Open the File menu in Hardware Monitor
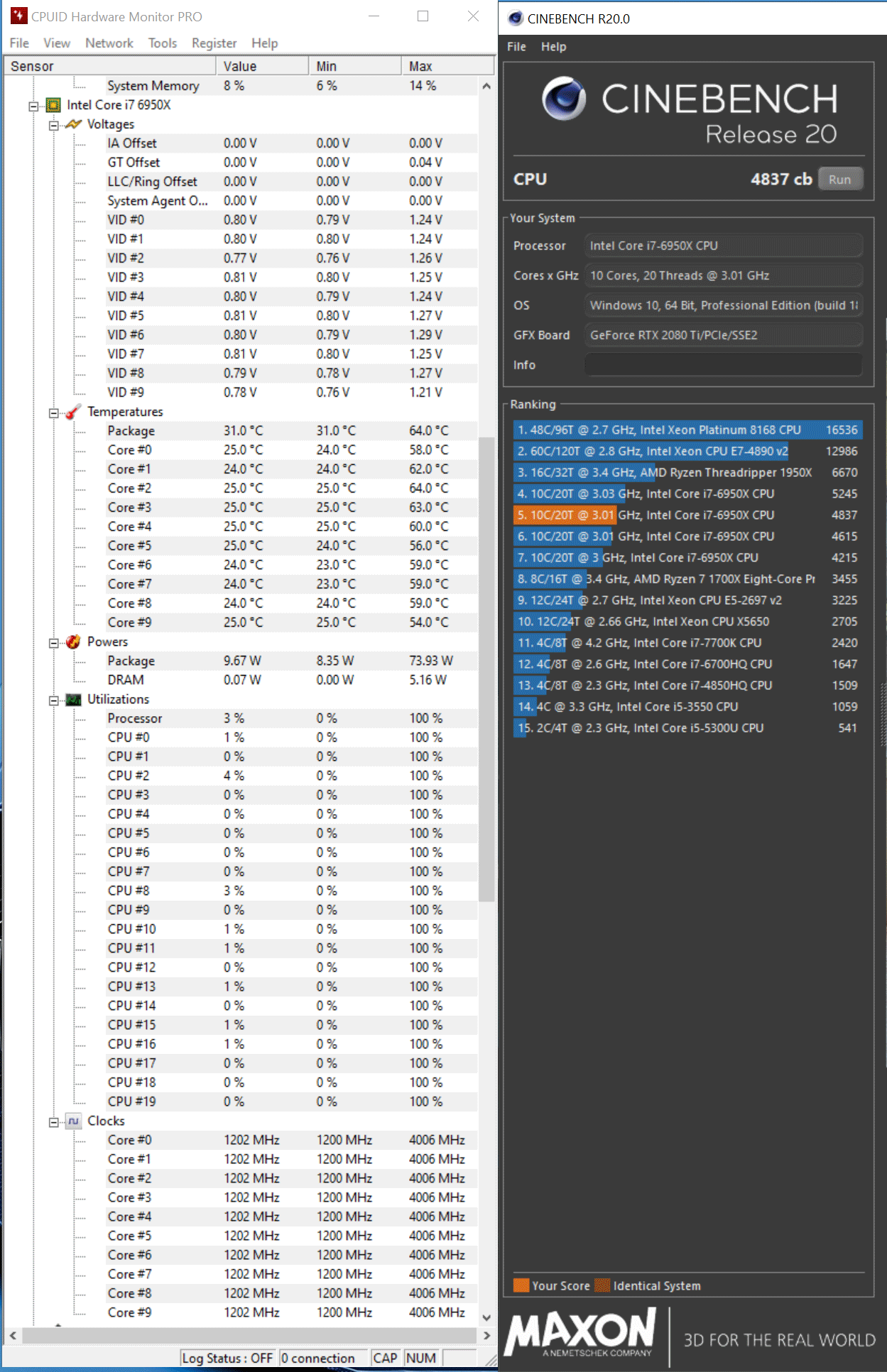Image resolution: width=887 pixels, height=1372 pixels. (x=19, y=43)
